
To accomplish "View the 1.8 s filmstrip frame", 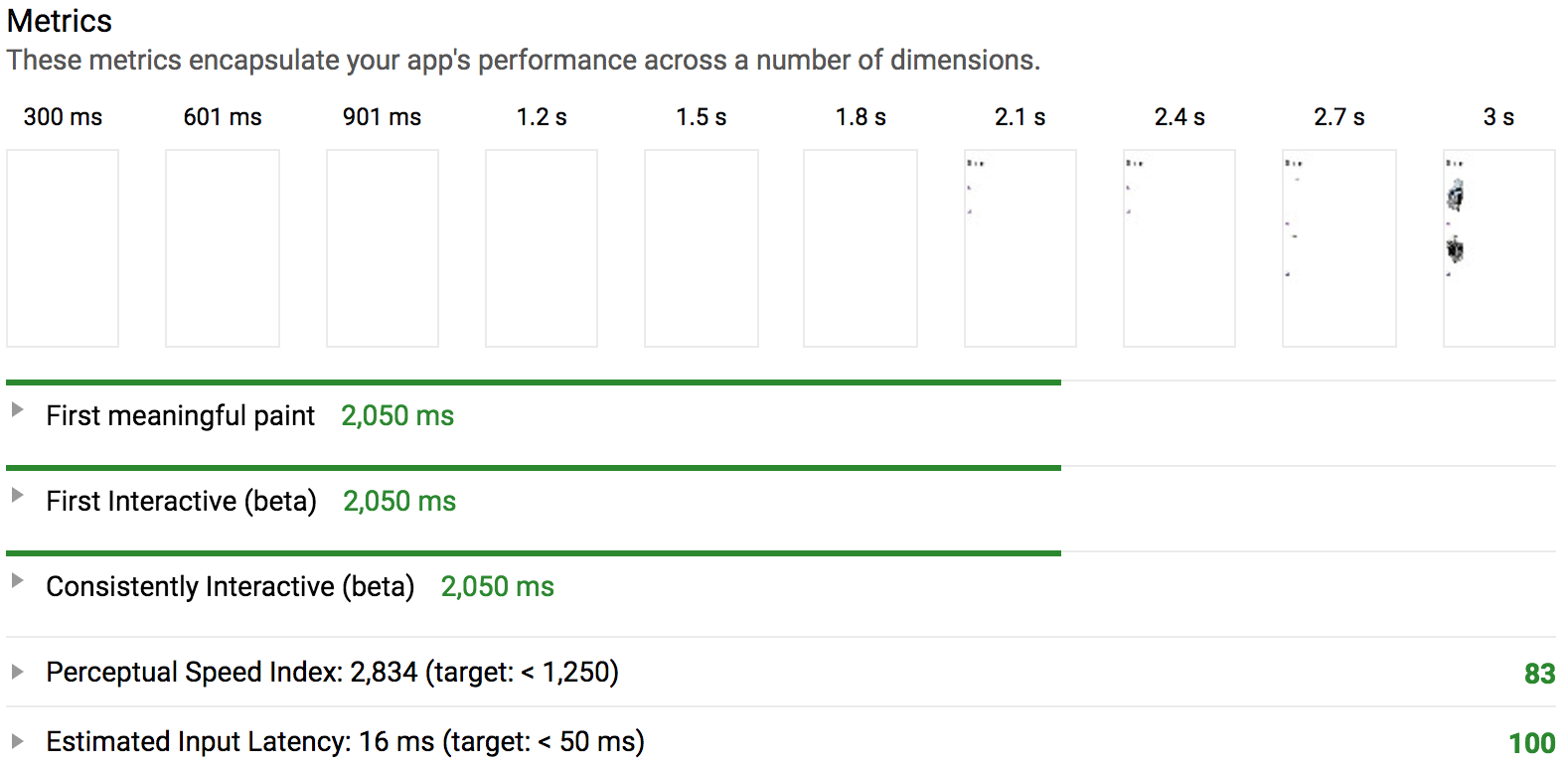I will tap(861, 248).
